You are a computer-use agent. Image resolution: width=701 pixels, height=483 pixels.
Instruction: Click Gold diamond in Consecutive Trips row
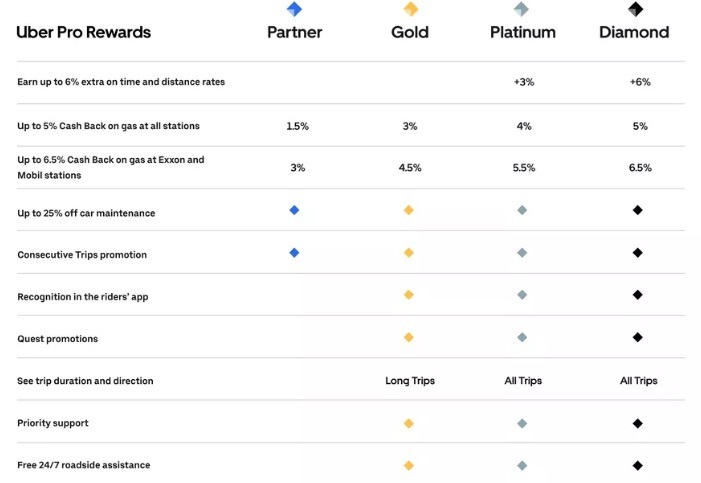pos(409,253)
